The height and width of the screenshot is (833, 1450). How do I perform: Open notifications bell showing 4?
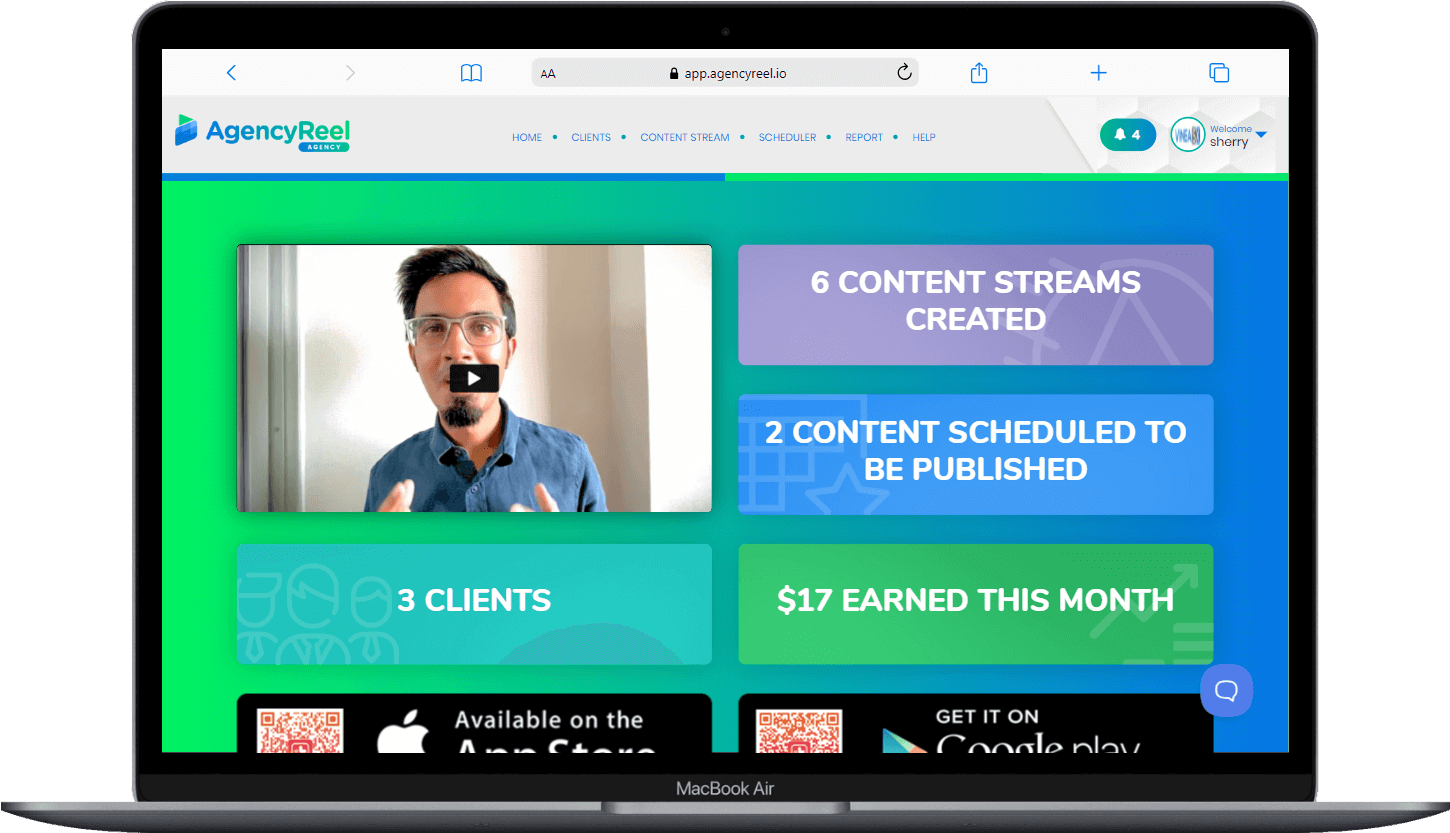[1127, 135]
